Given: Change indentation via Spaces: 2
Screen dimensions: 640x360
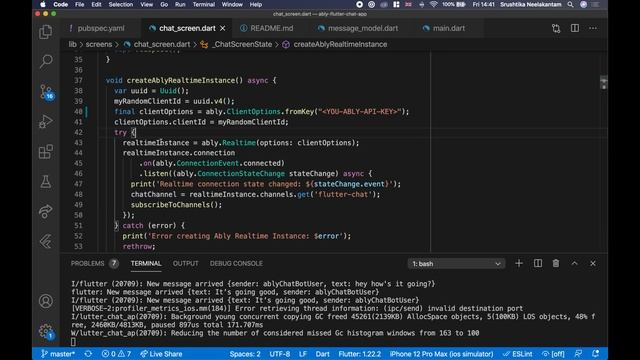Looking at the screenshot, I should click(x=245, y=354).
